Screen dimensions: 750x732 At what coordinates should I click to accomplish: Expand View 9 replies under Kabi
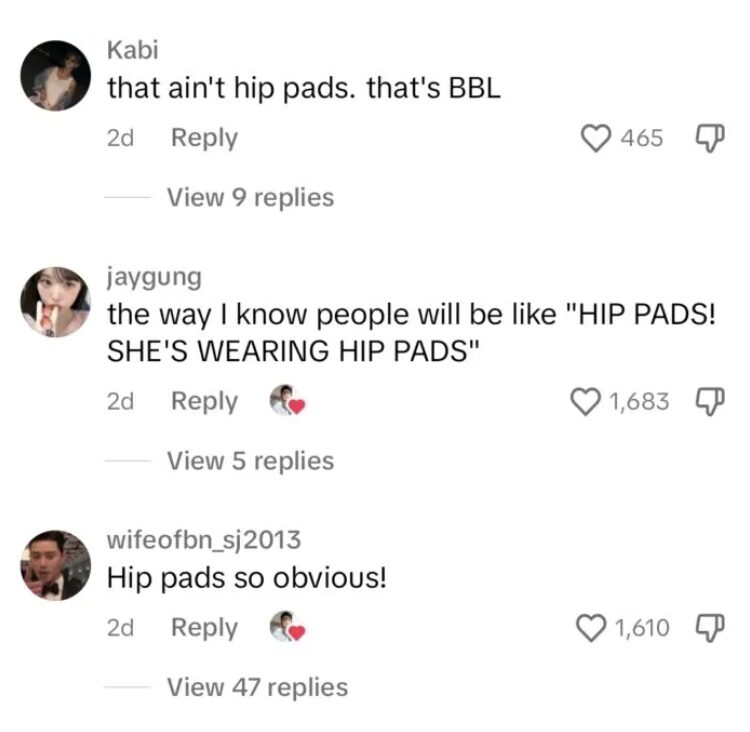pos(250,197)
